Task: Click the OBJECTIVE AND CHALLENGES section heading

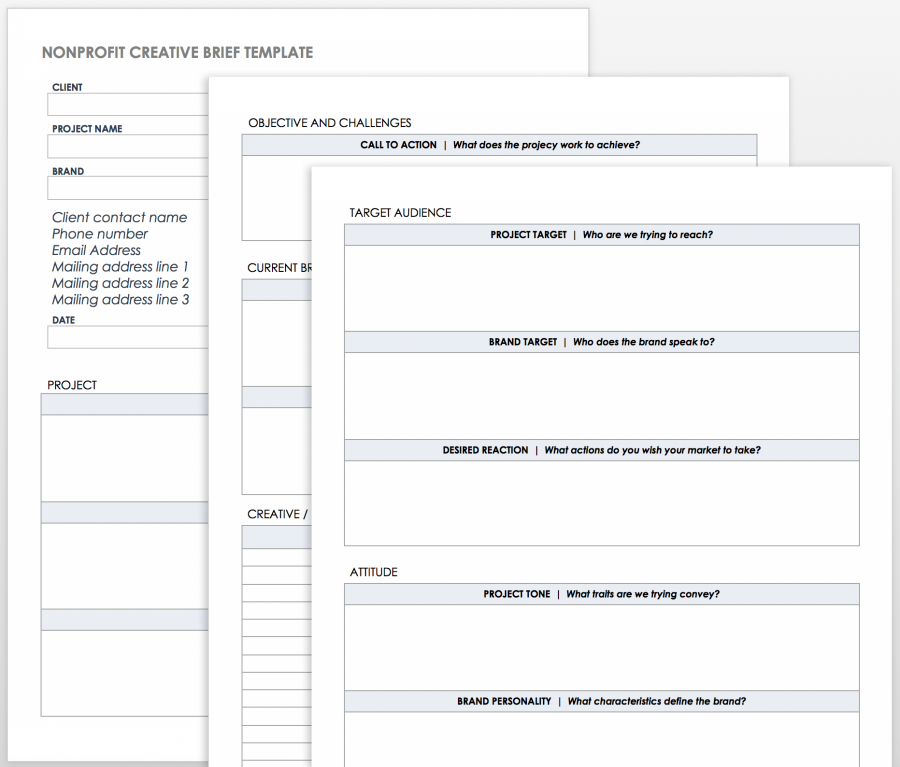Action: tap(330, 122)
